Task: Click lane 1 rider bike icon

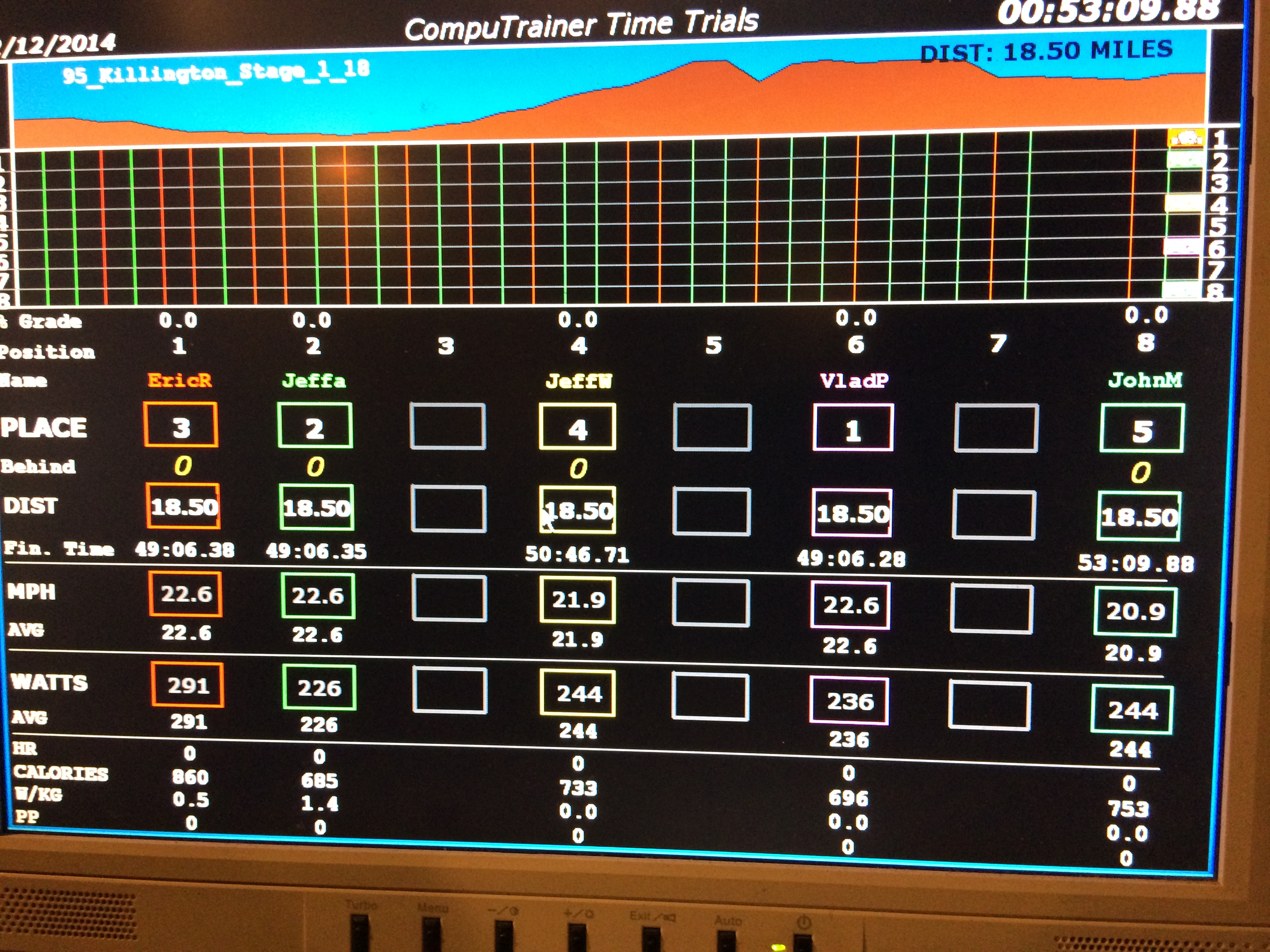Action: coord(1186,138)
